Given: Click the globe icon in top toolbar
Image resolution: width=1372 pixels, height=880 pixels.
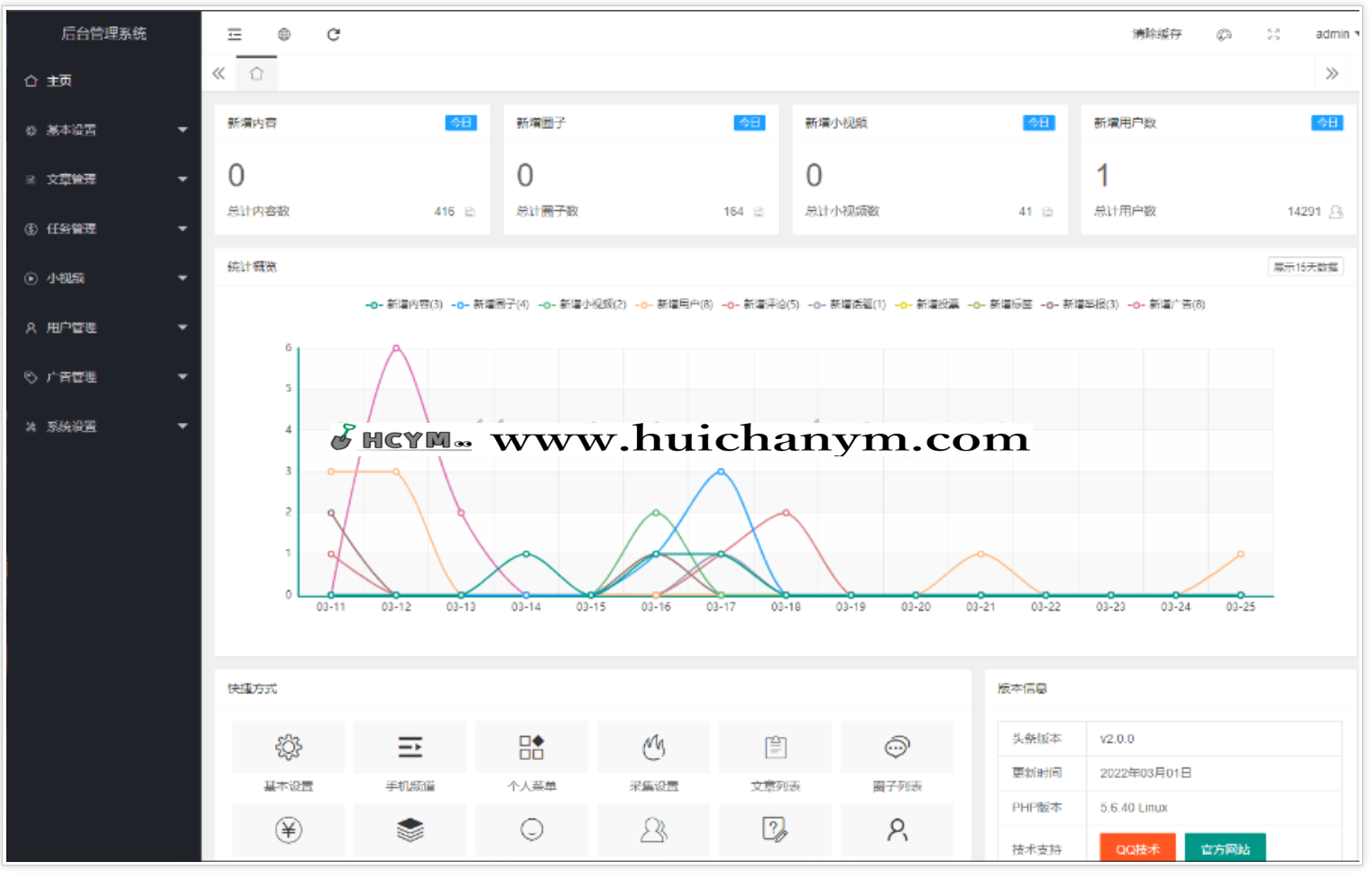Looking at the screenshot, I should click(x=284, y=34).
